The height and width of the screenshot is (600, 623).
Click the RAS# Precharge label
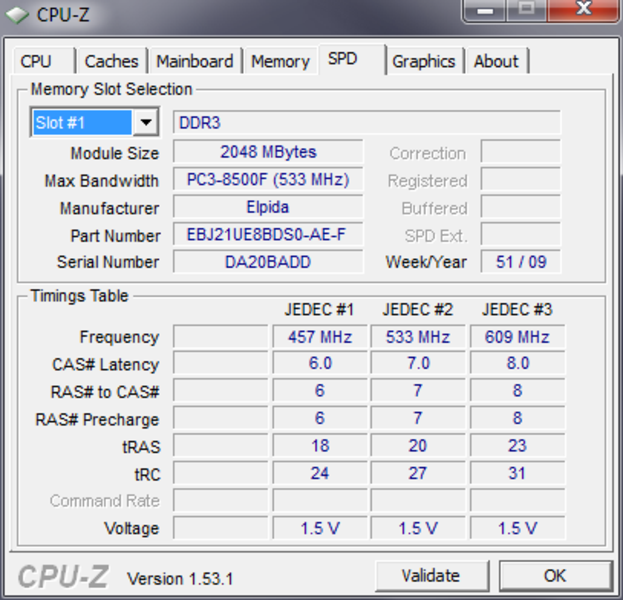point(97,420)
